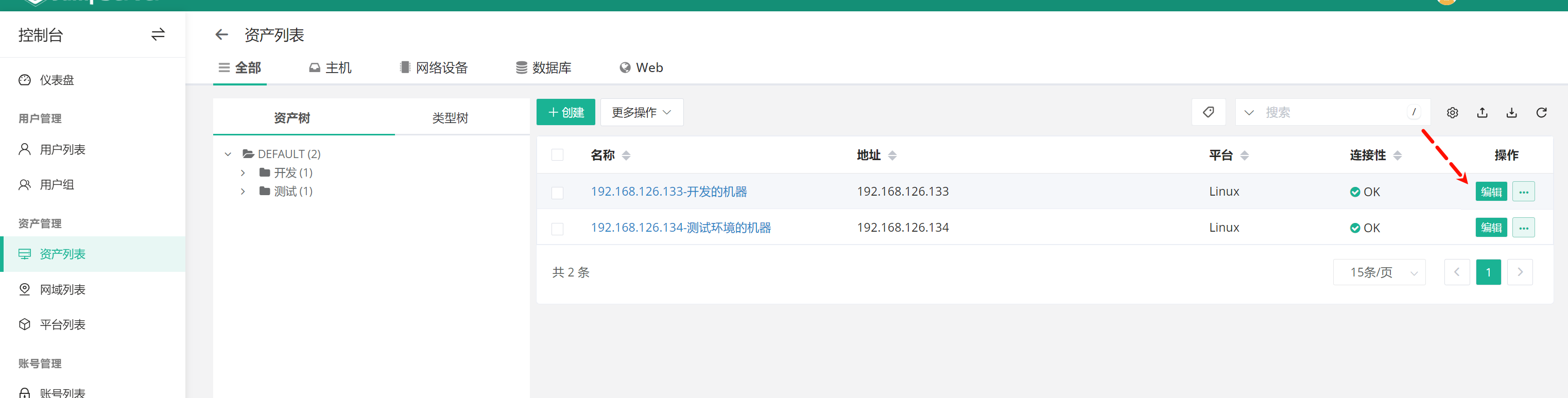The image size is (1568, 398).
Task: Click the green 创建 button
Action: (x=565, y=113)
